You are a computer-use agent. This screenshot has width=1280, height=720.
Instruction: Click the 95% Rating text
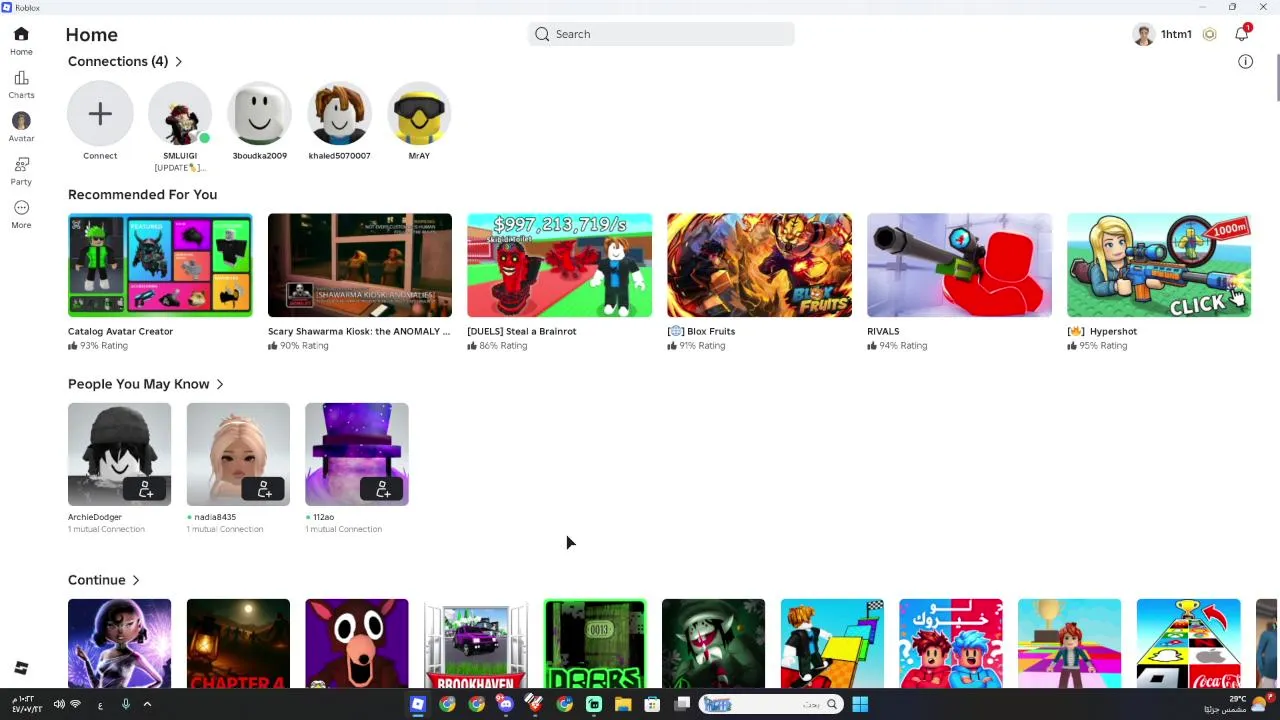click(x=1103, y=346)
